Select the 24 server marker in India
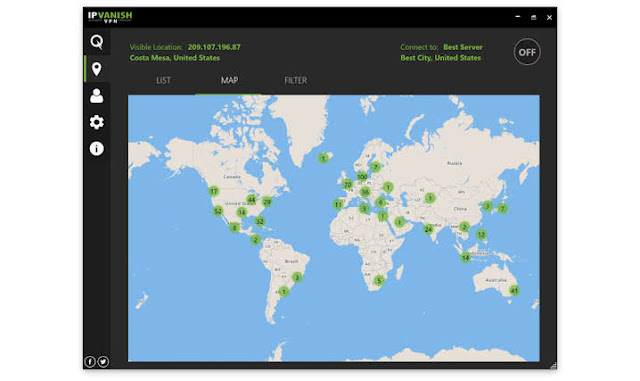Screen dimensions: 640x381 coord(428,229)
